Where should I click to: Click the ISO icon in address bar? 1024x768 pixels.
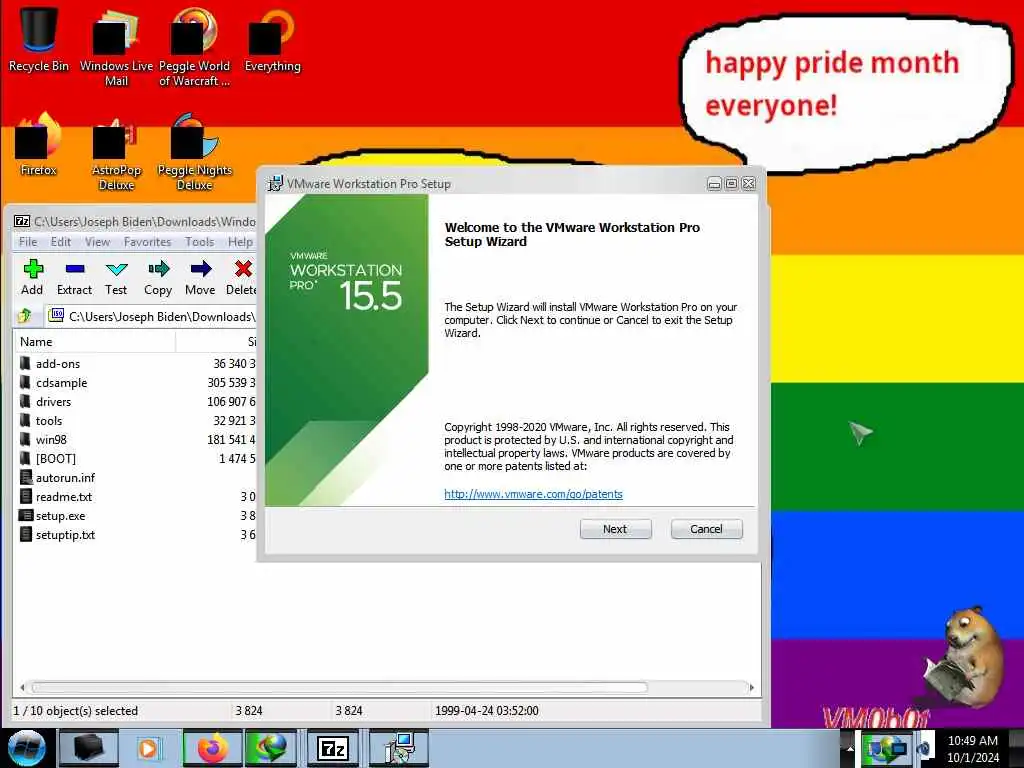pos(57,316)
